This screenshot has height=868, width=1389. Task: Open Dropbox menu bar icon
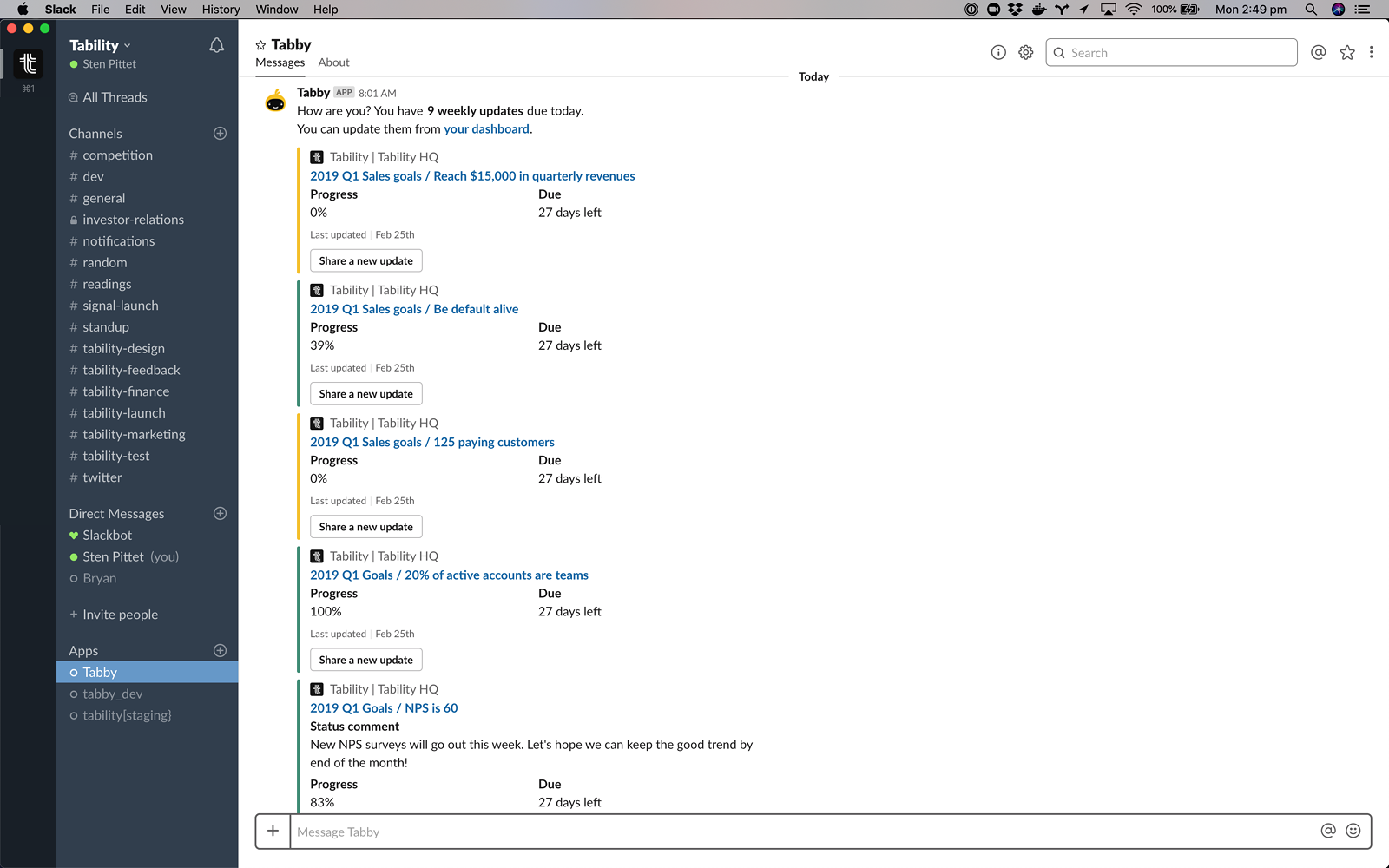click(x=1015, y=10)
